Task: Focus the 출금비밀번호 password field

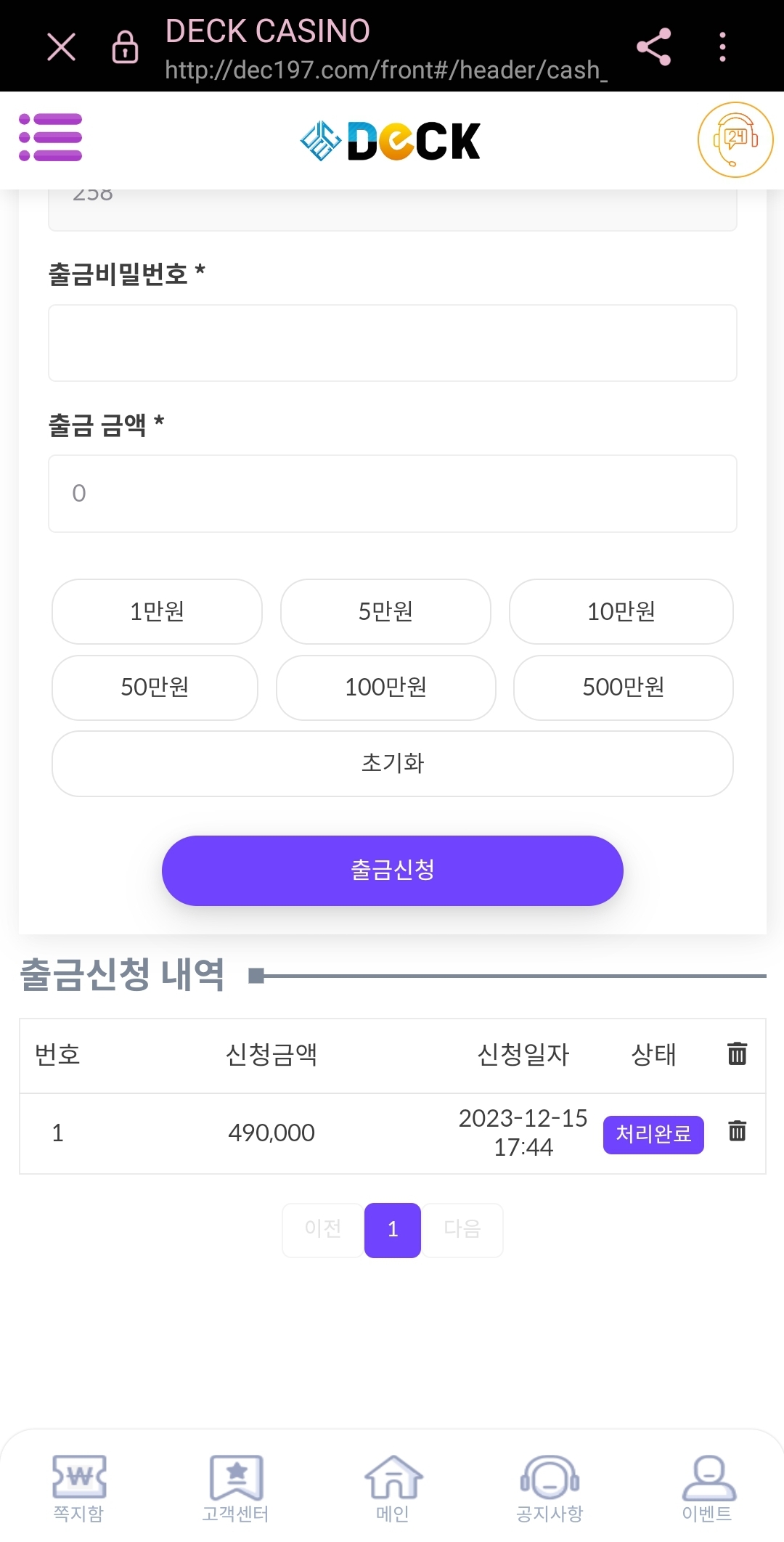Action: point(392,343)
